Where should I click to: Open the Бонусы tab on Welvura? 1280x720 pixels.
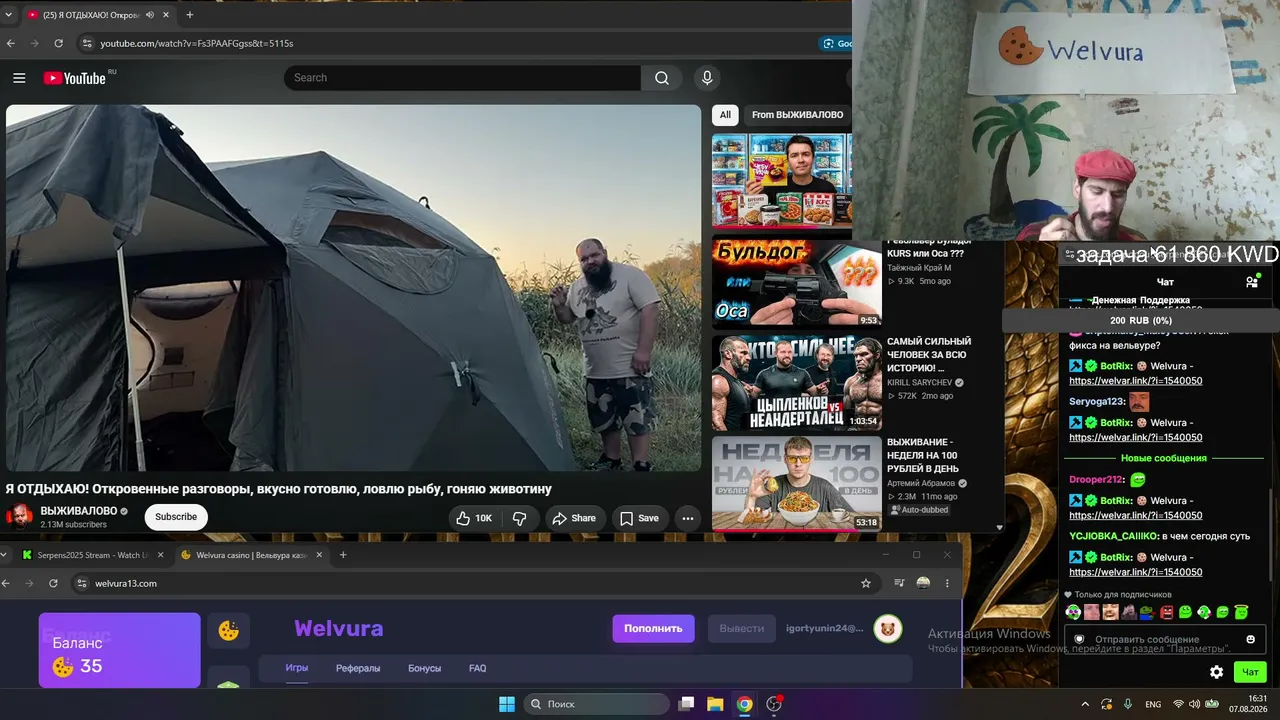point(424,668)
